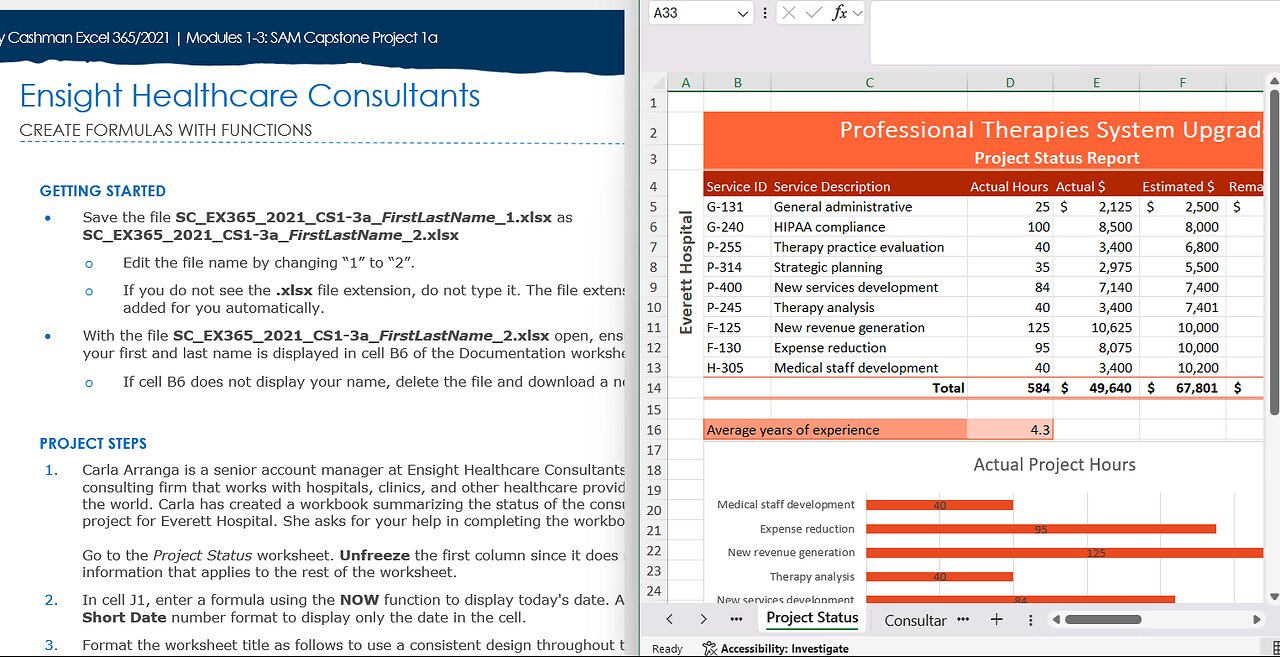Click the PROJECT STEPS heading in instructions
The height and width of the screenshot is (657, 1280).
(93, 444)
